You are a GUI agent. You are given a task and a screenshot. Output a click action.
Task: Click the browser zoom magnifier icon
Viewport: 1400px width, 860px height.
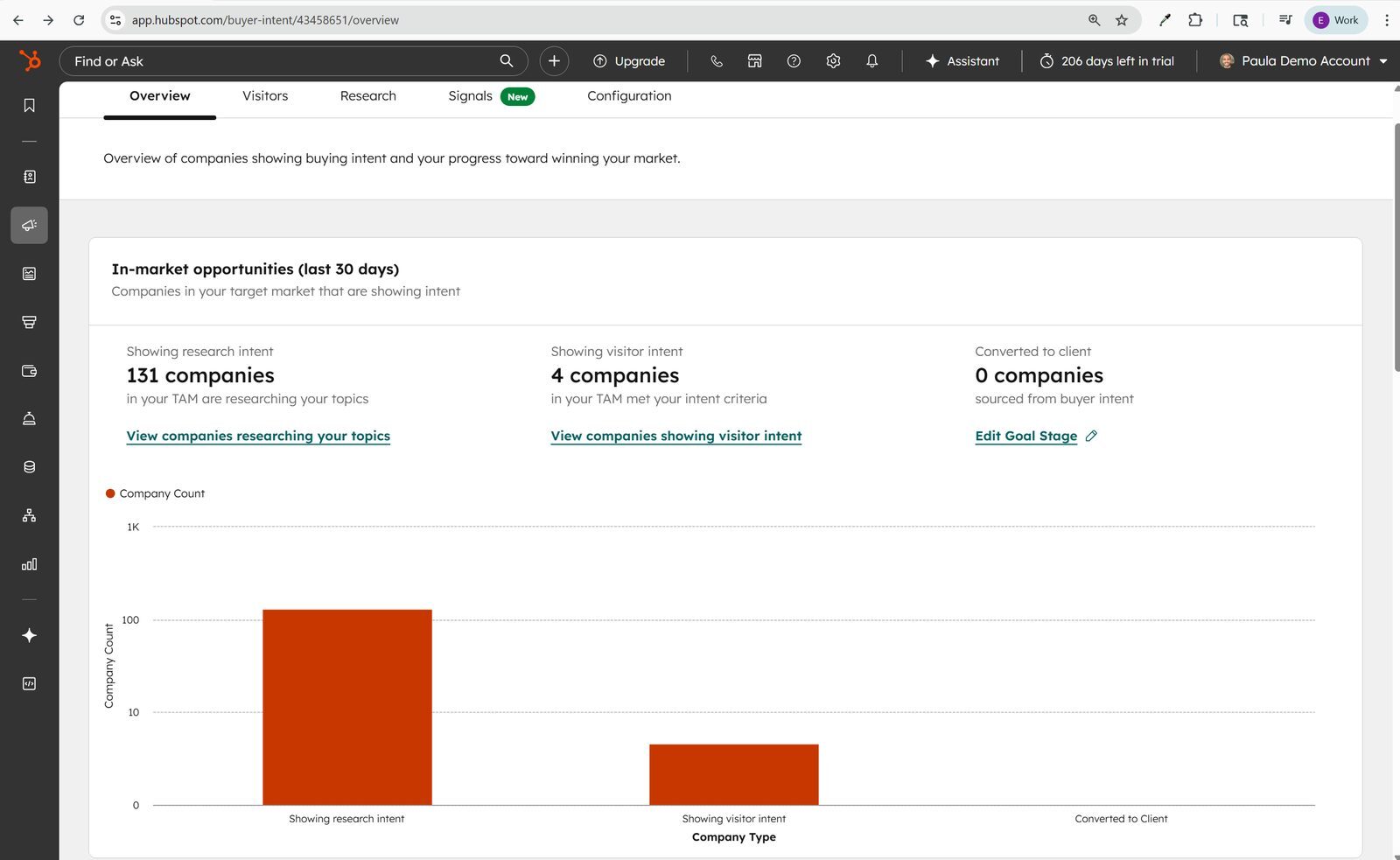pos(1094,19)
